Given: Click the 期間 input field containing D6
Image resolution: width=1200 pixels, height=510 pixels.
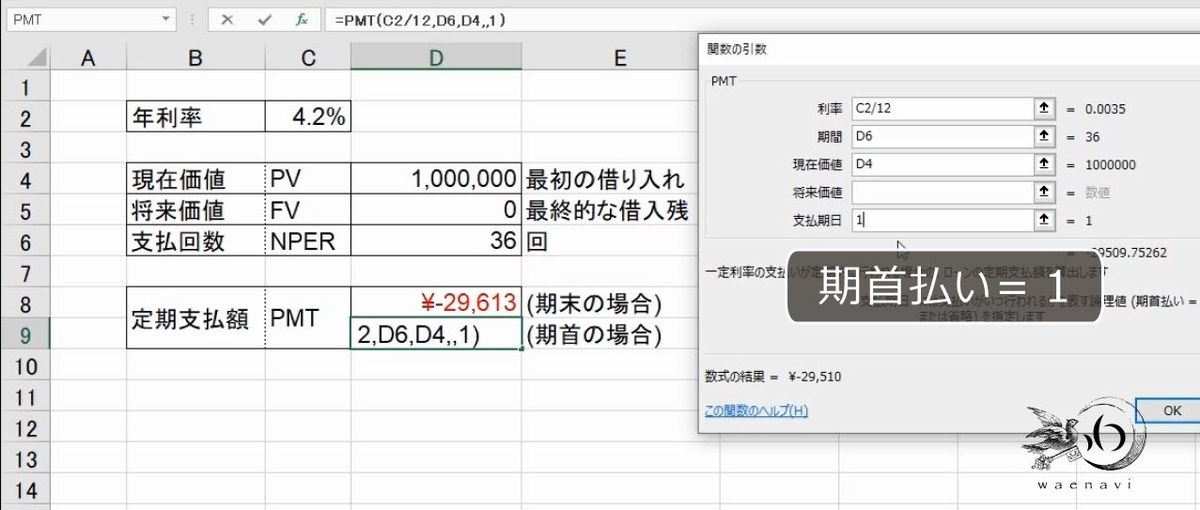Looking at the screenshot, I should [941, 136].
